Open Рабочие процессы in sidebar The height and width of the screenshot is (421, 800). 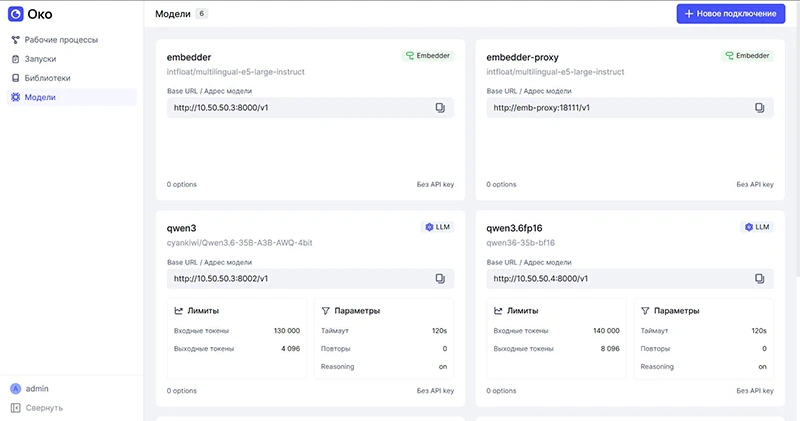(71, 40)
